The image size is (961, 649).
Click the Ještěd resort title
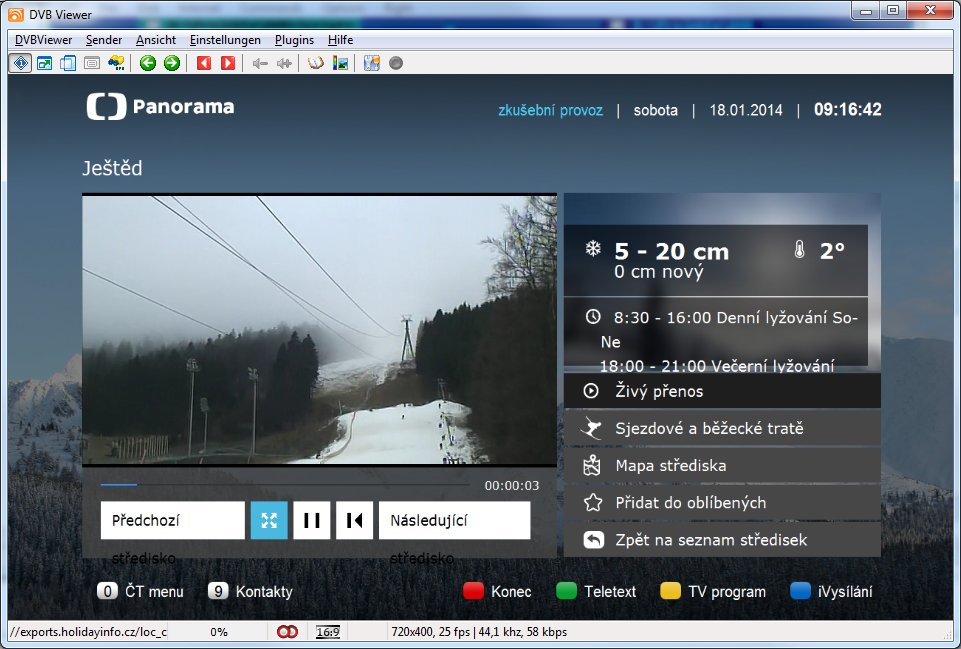[x=112, y=168]
